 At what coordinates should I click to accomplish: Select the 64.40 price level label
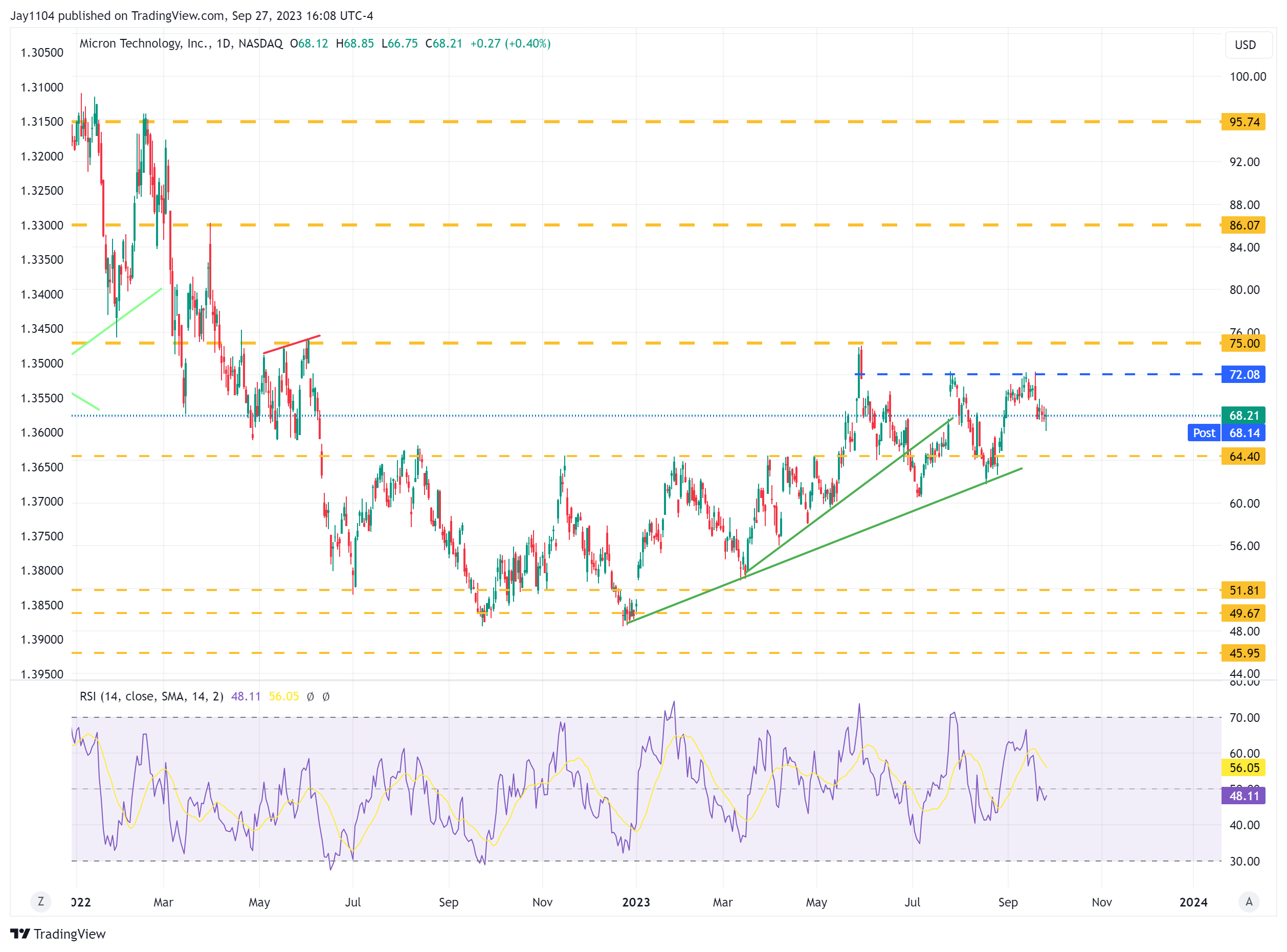pyautogui.click(x=1243, y=457)
